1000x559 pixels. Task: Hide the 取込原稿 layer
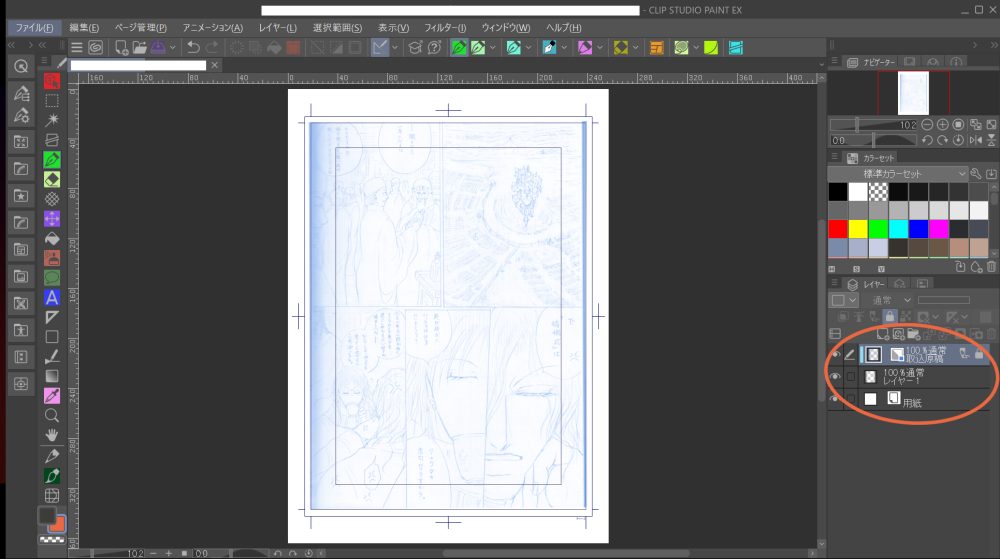835,353
